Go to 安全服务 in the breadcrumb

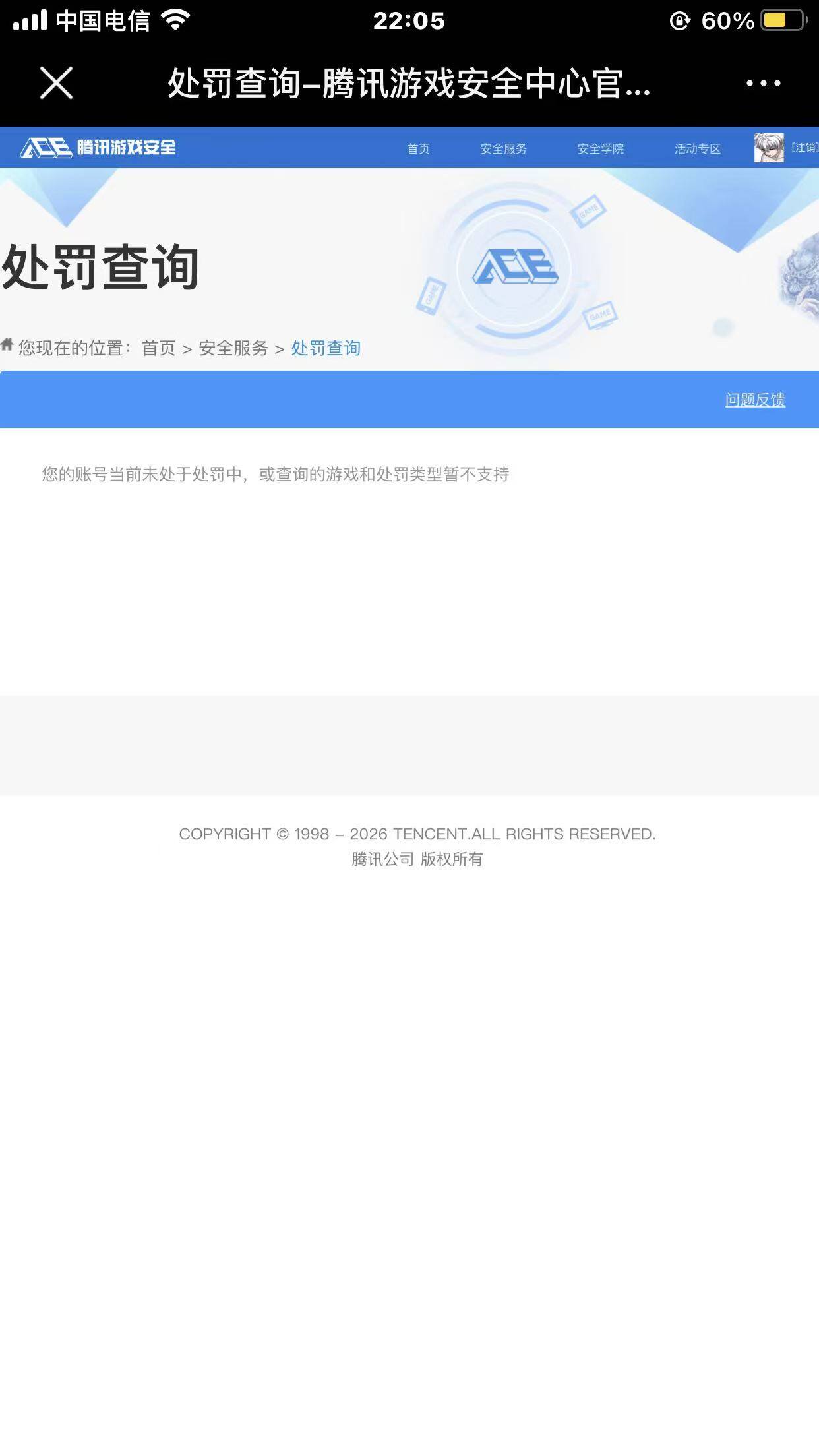233,348
